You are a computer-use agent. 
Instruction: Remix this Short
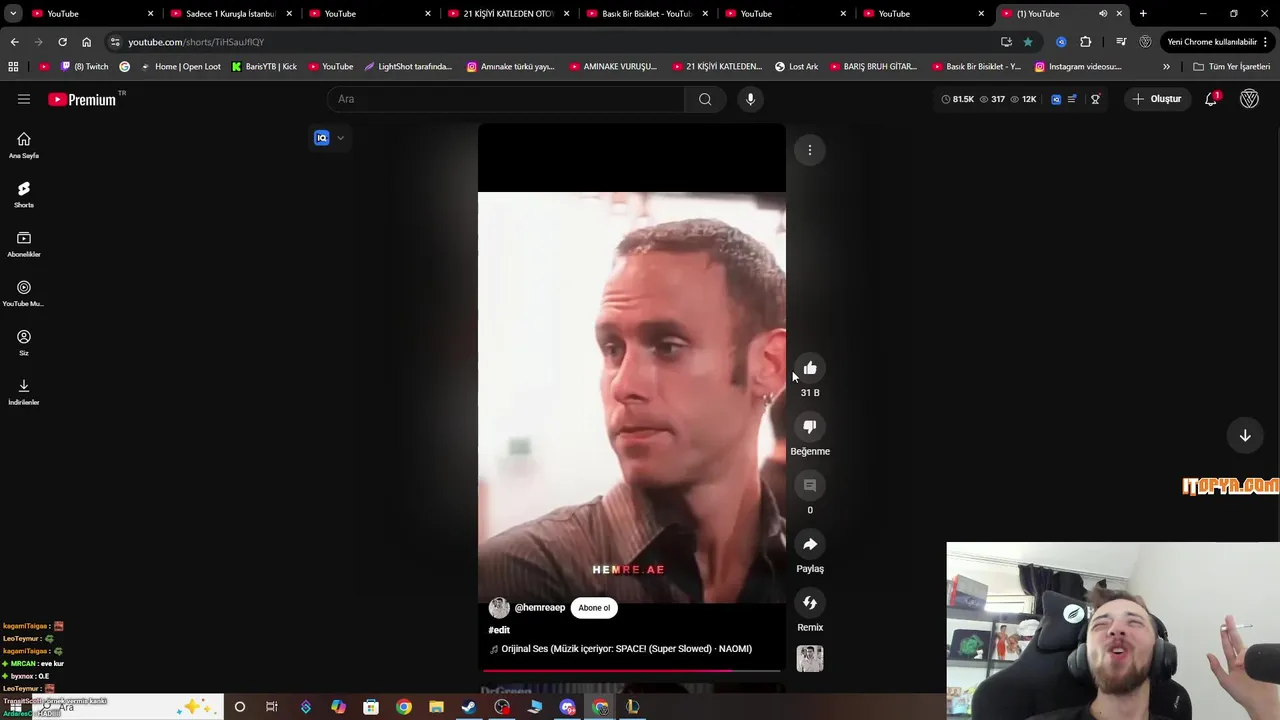click(810, 603)
